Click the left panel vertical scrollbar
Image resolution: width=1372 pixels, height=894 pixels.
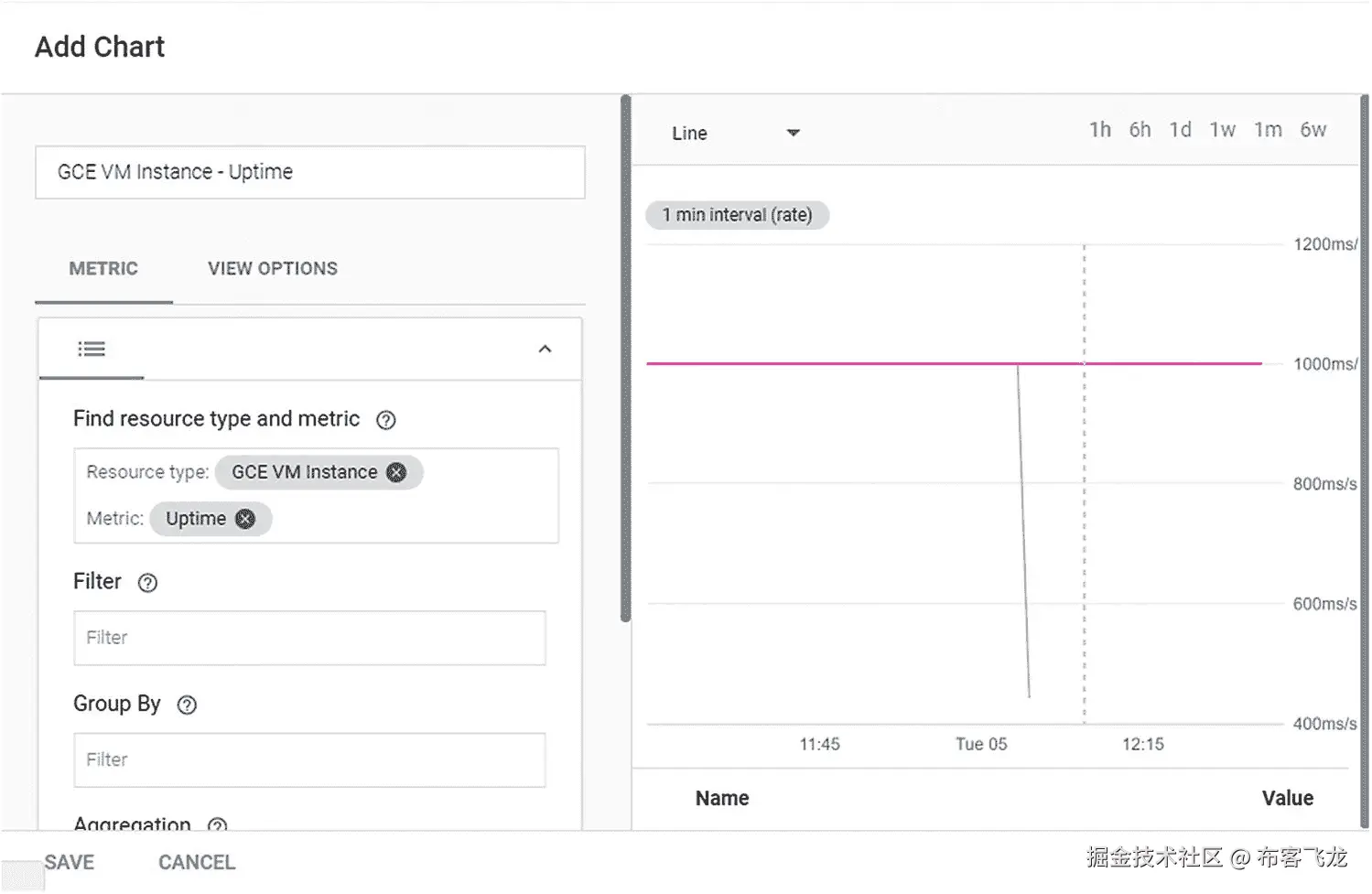pyautogui.click(x=626, y=359)
